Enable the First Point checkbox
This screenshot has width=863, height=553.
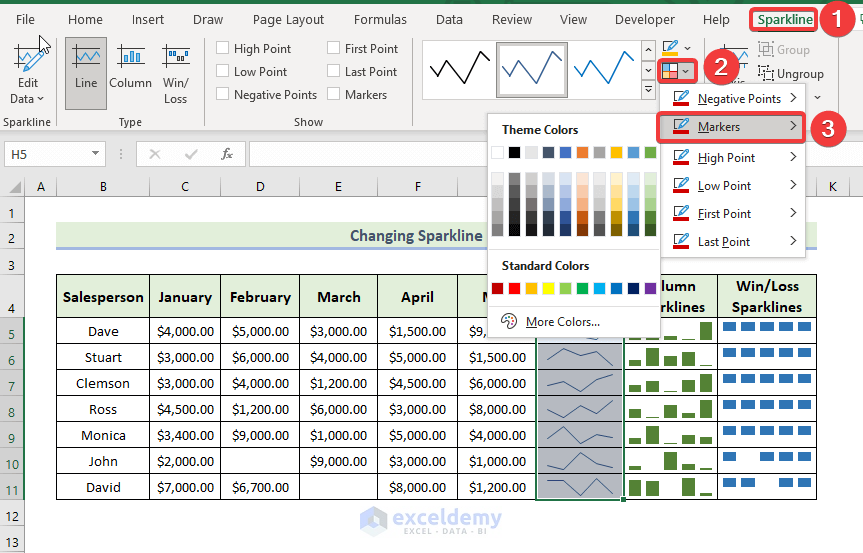pos(333,48)
